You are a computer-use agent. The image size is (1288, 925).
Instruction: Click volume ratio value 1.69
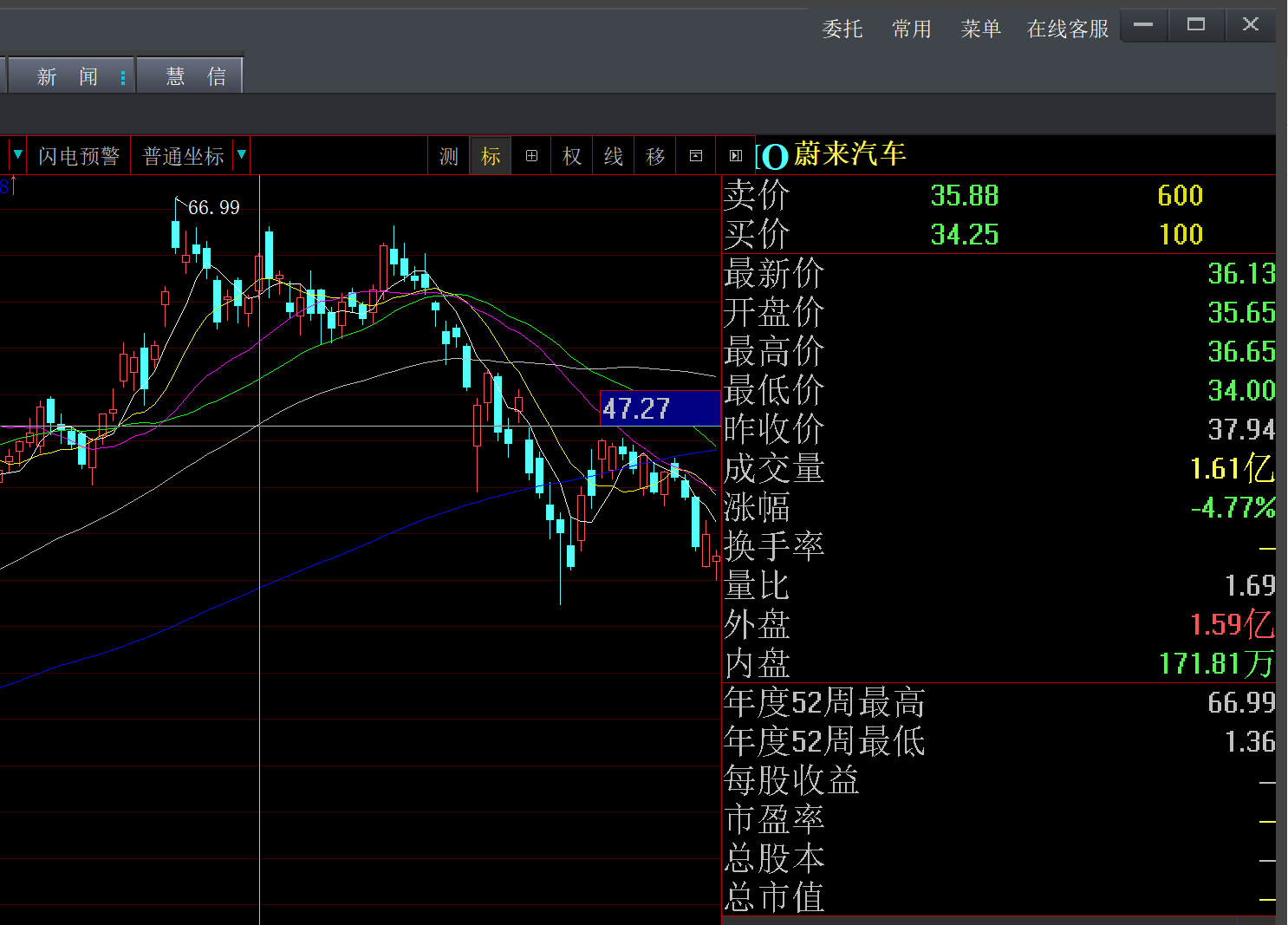(1250, 586)
